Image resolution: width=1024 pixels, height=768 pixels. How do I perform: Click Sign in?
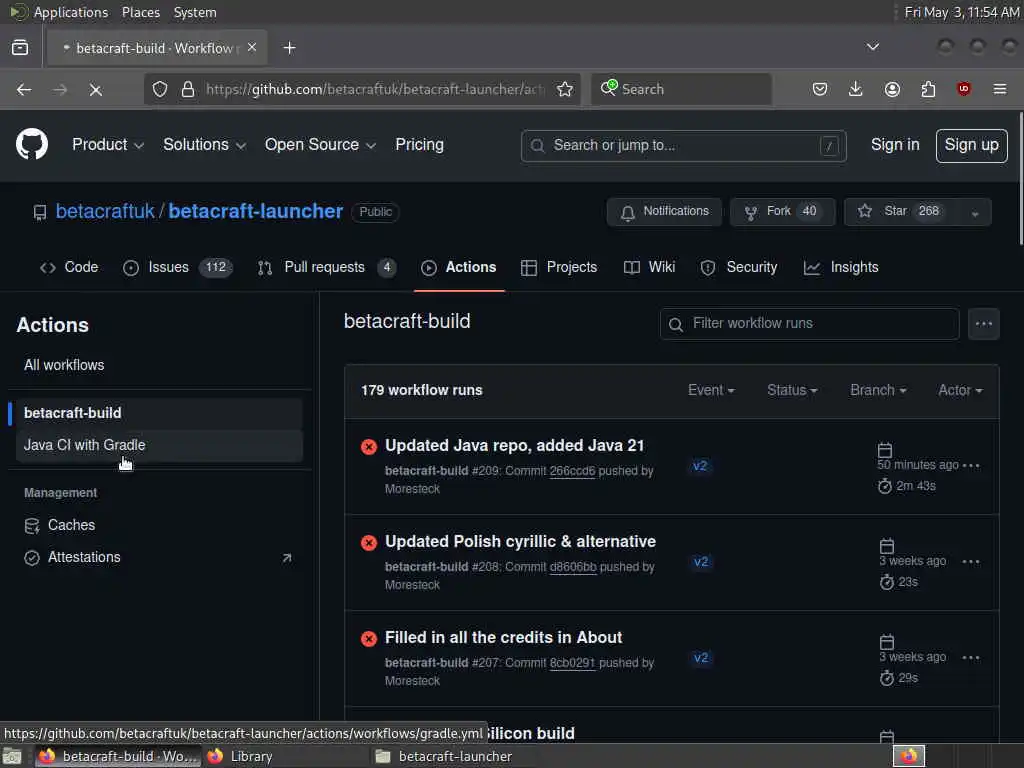tap(895, 145)
